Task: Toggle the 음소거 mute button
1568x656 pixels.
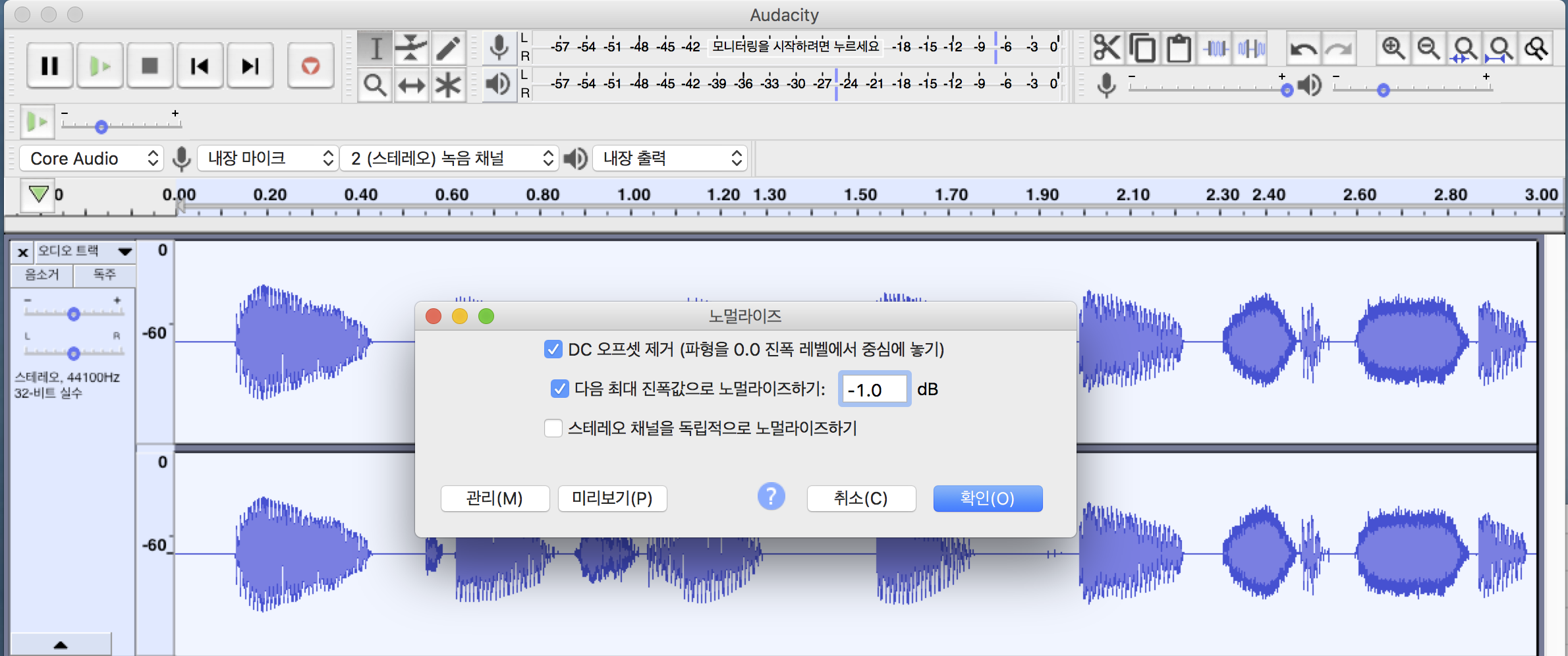Action: tap(42, 275)
